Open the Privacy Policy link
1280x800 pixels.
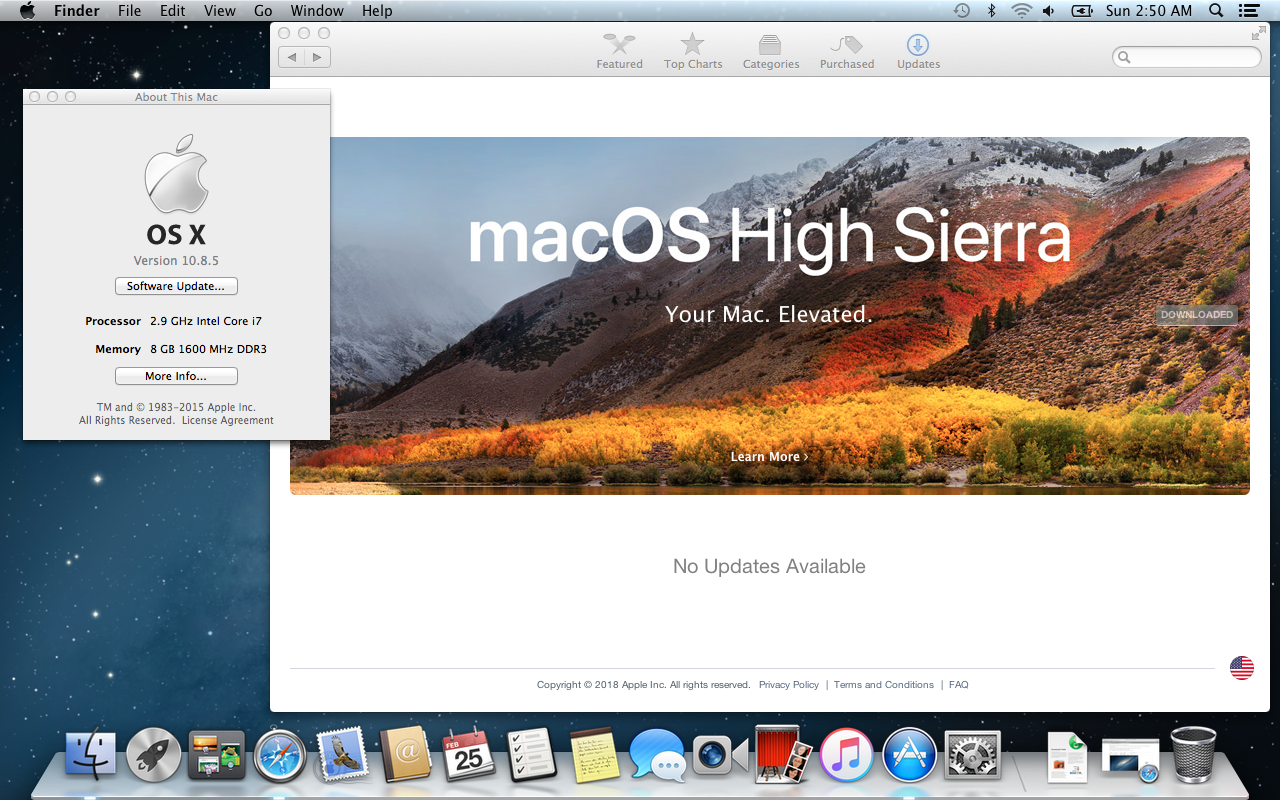pyautogui.click(x=789, y=685)
